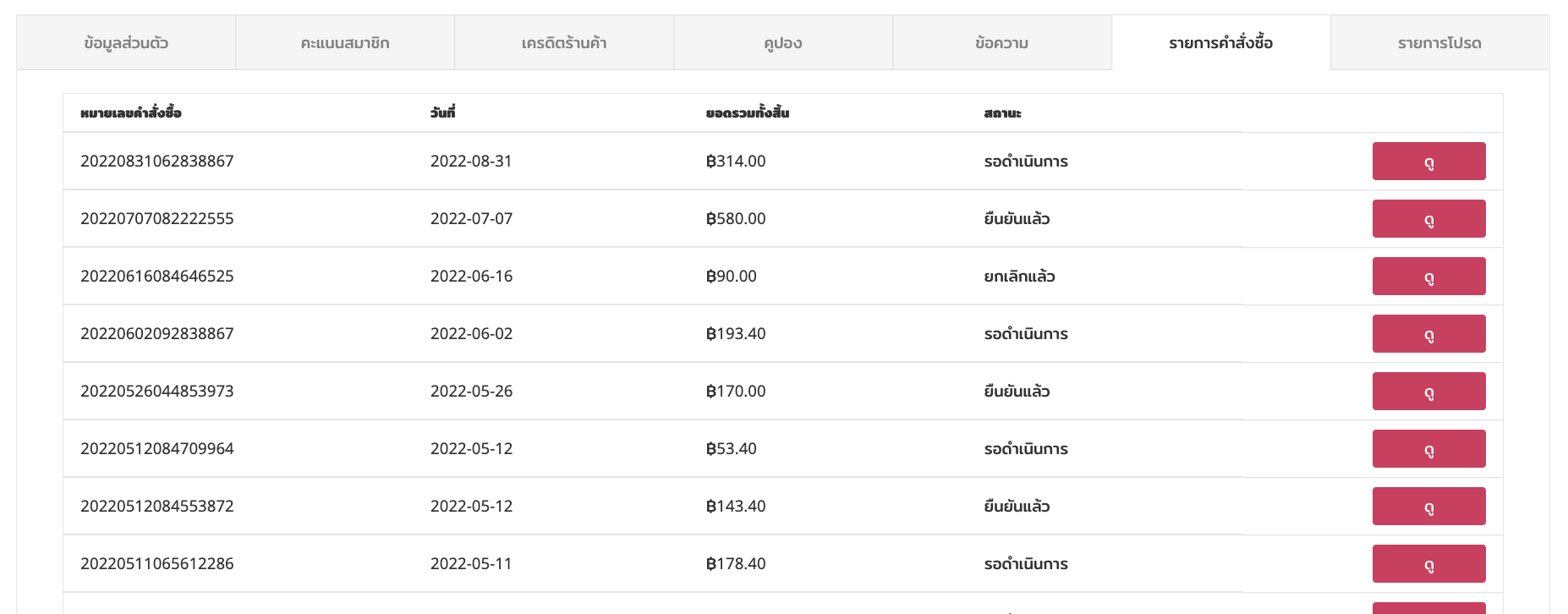Open the เครดิตร้านค้า tab
This screenshot has width=1568, height=614.
(x=564, y=42)
